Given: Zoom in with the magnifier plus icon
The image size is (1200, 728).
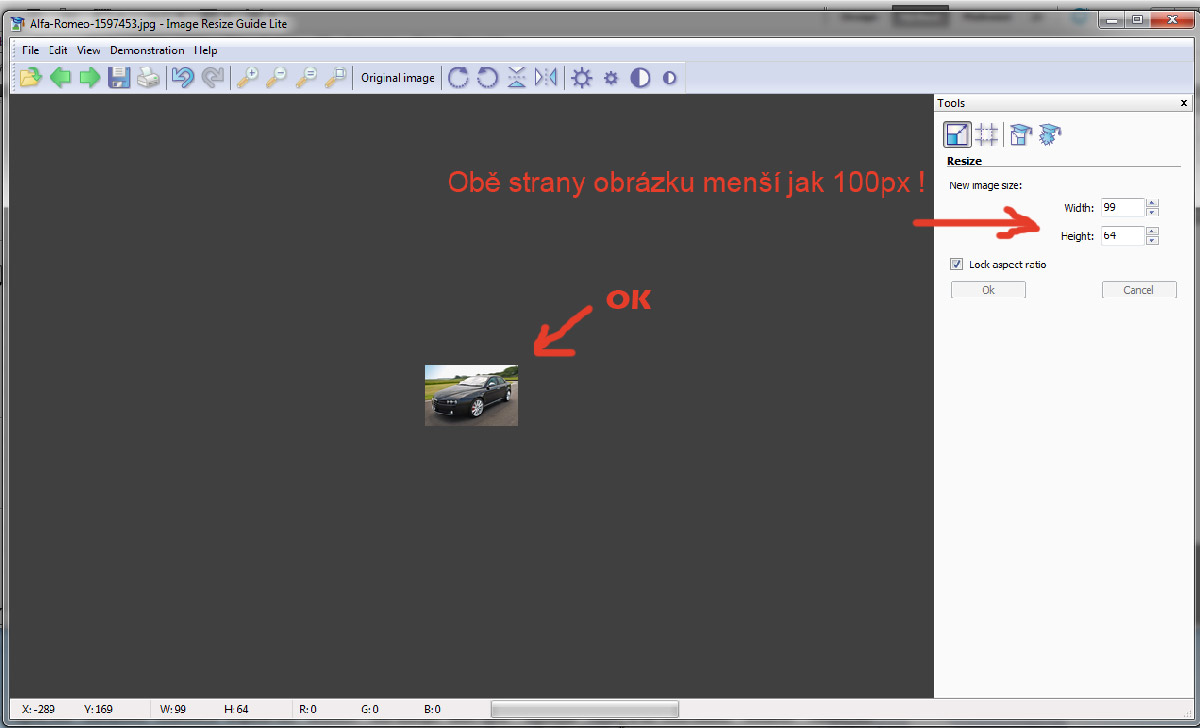Looking at the screenshot, I should point(247,77).
